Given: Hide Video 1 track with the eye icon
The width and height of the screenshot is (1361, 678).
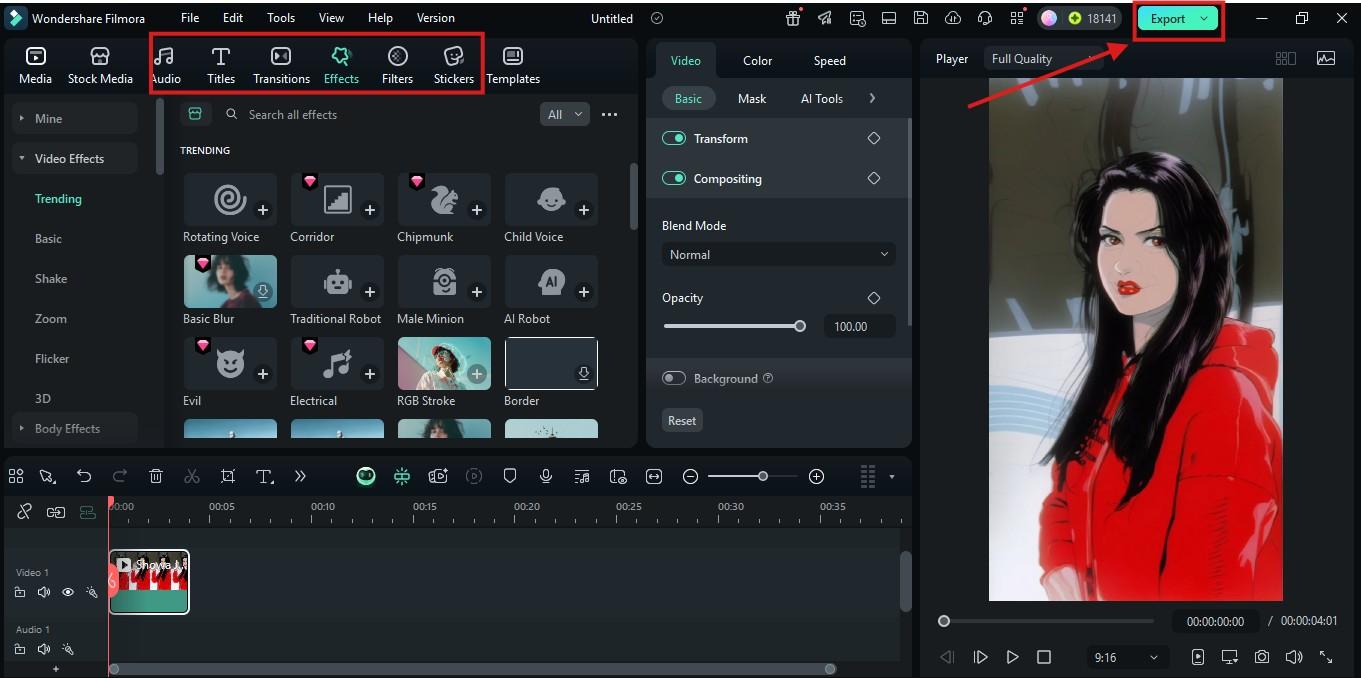Looking at the screenshot, I should 68,592.
